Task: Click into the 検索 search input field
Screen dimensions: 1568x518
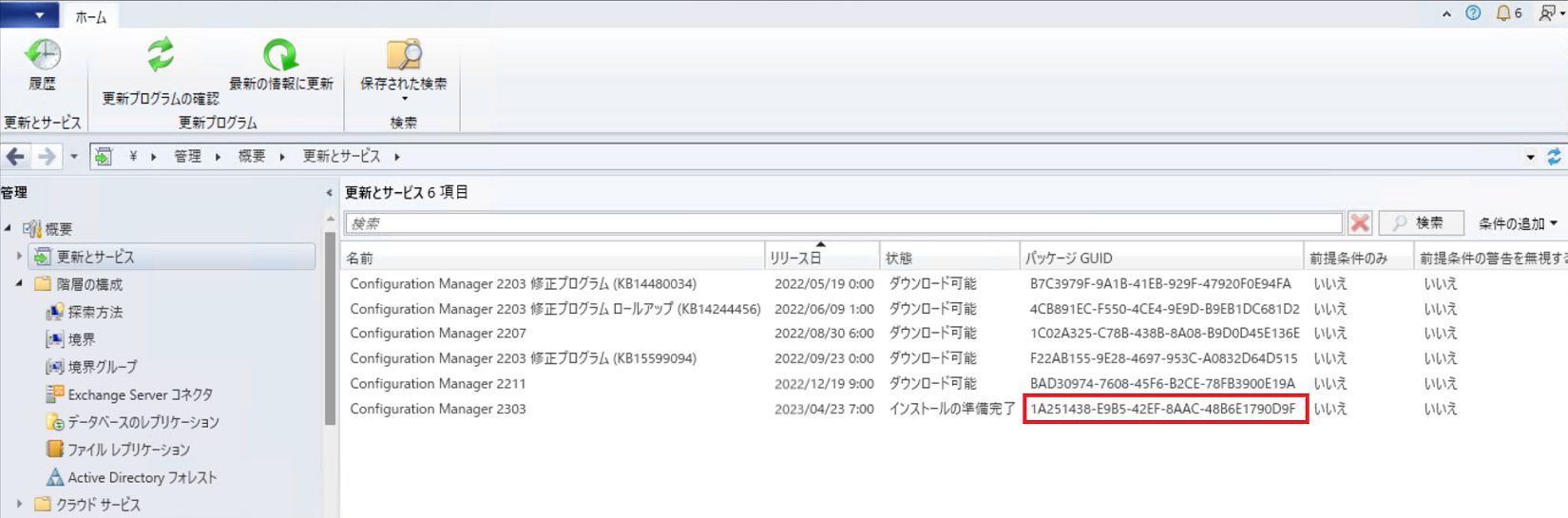Action: click(x=842, y=223)
